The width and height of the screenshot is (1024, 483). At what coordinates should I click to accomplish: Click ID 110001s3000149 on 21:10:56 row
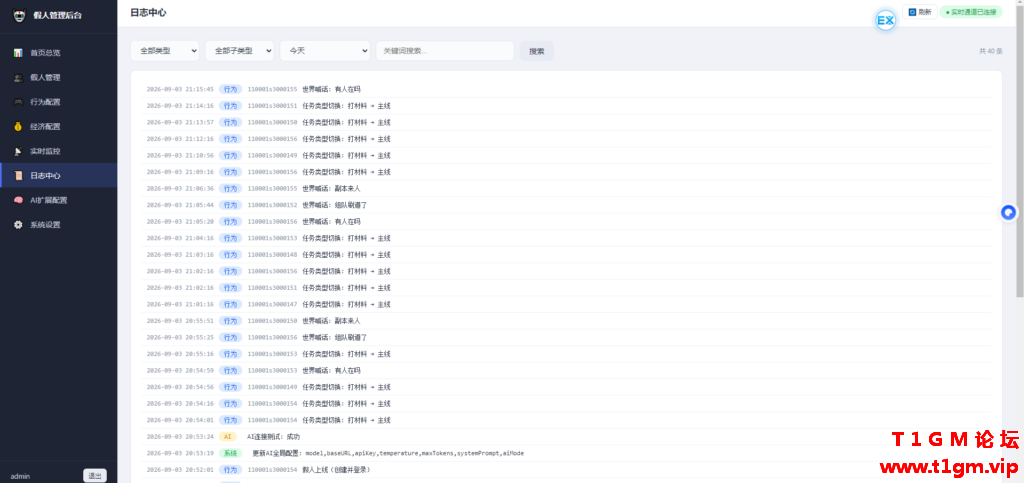pos(272,155)
